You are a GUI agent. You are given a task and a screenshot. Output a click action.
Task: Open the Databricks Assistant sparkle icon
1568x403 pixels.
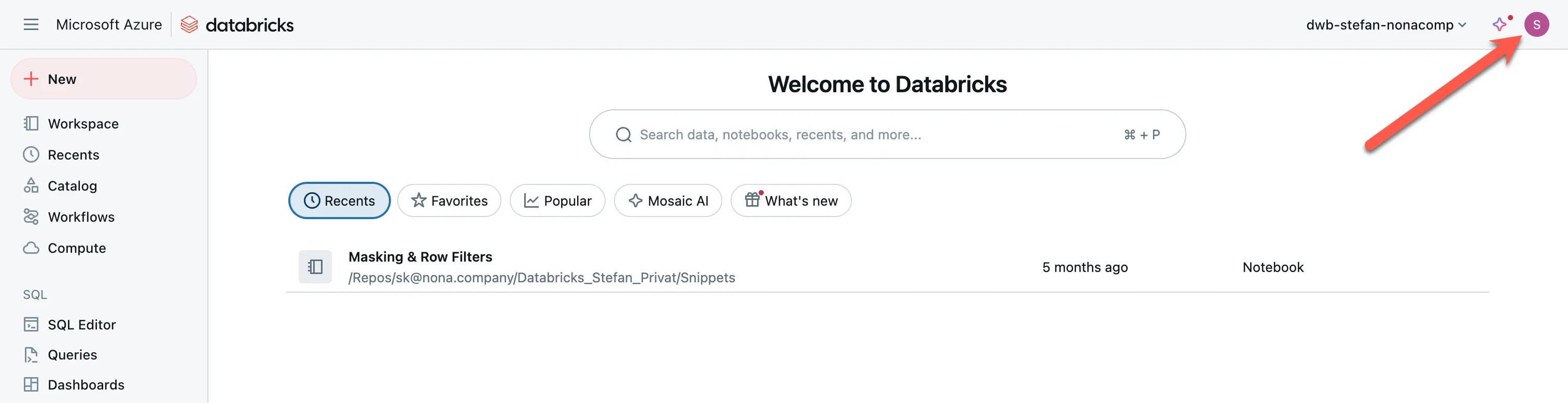(x=1499, y=24)
